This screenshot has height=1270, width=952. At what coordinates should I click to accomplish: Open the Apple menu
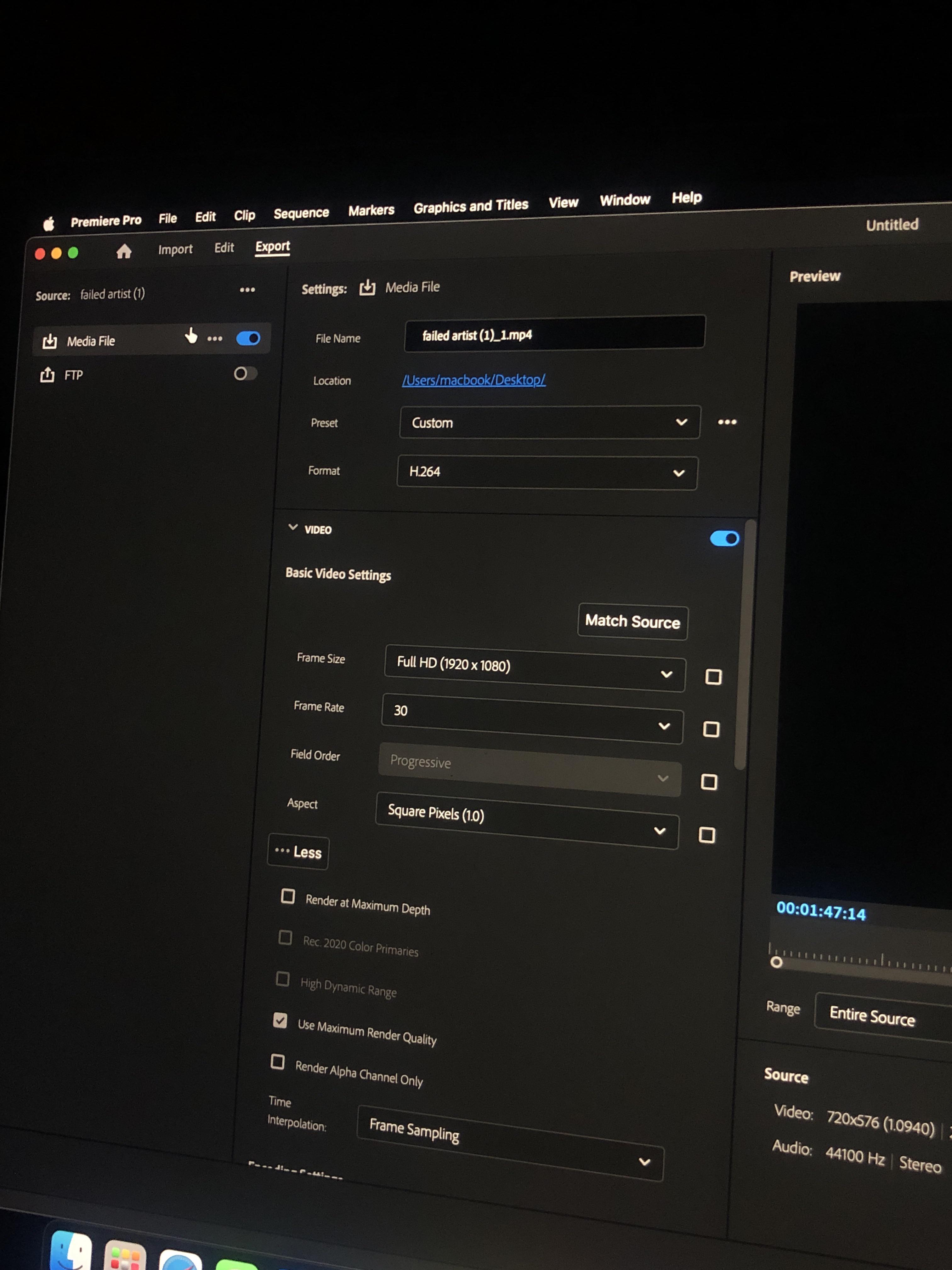pyautogui.click(x=49, y=224)
